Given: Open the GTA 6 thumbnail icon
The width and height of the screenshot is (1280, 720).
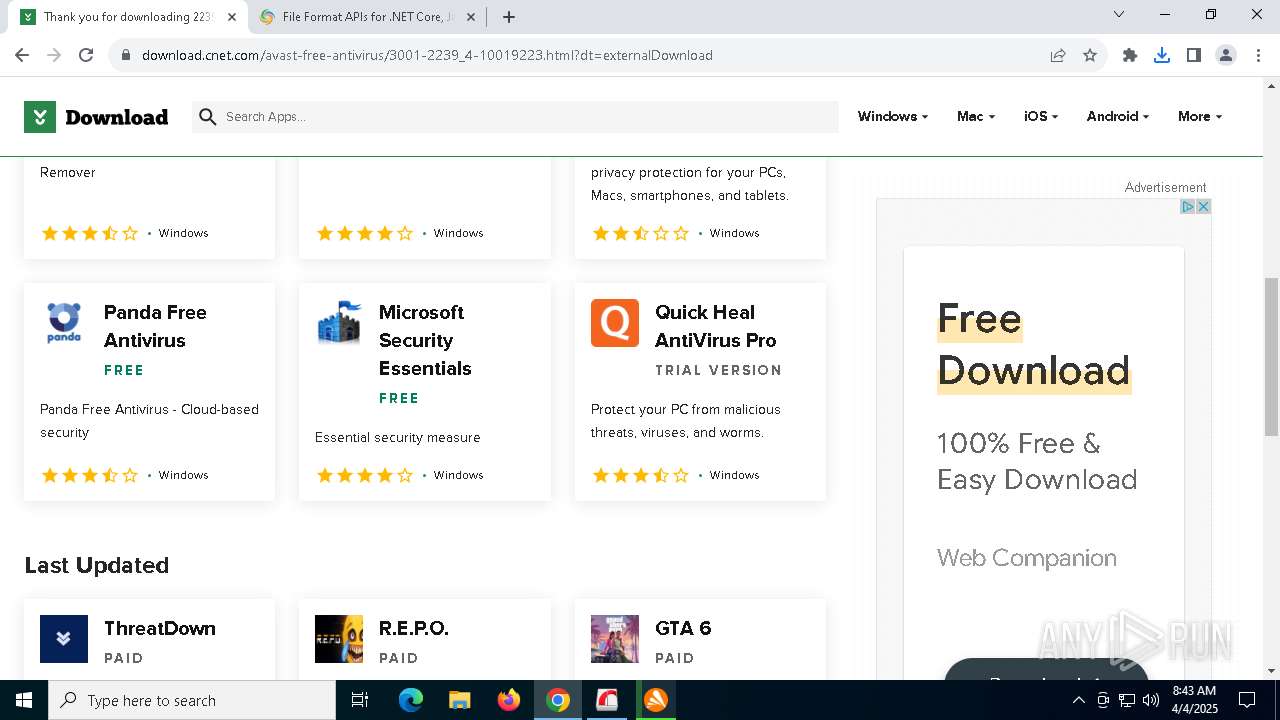Looking at the screenshot, I should pos(615,639).
